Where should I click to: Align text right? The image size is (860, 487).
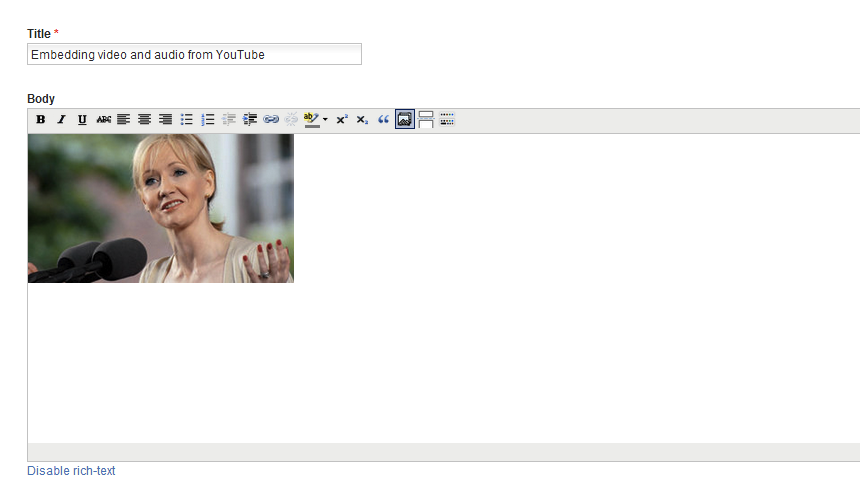[165, 120]
